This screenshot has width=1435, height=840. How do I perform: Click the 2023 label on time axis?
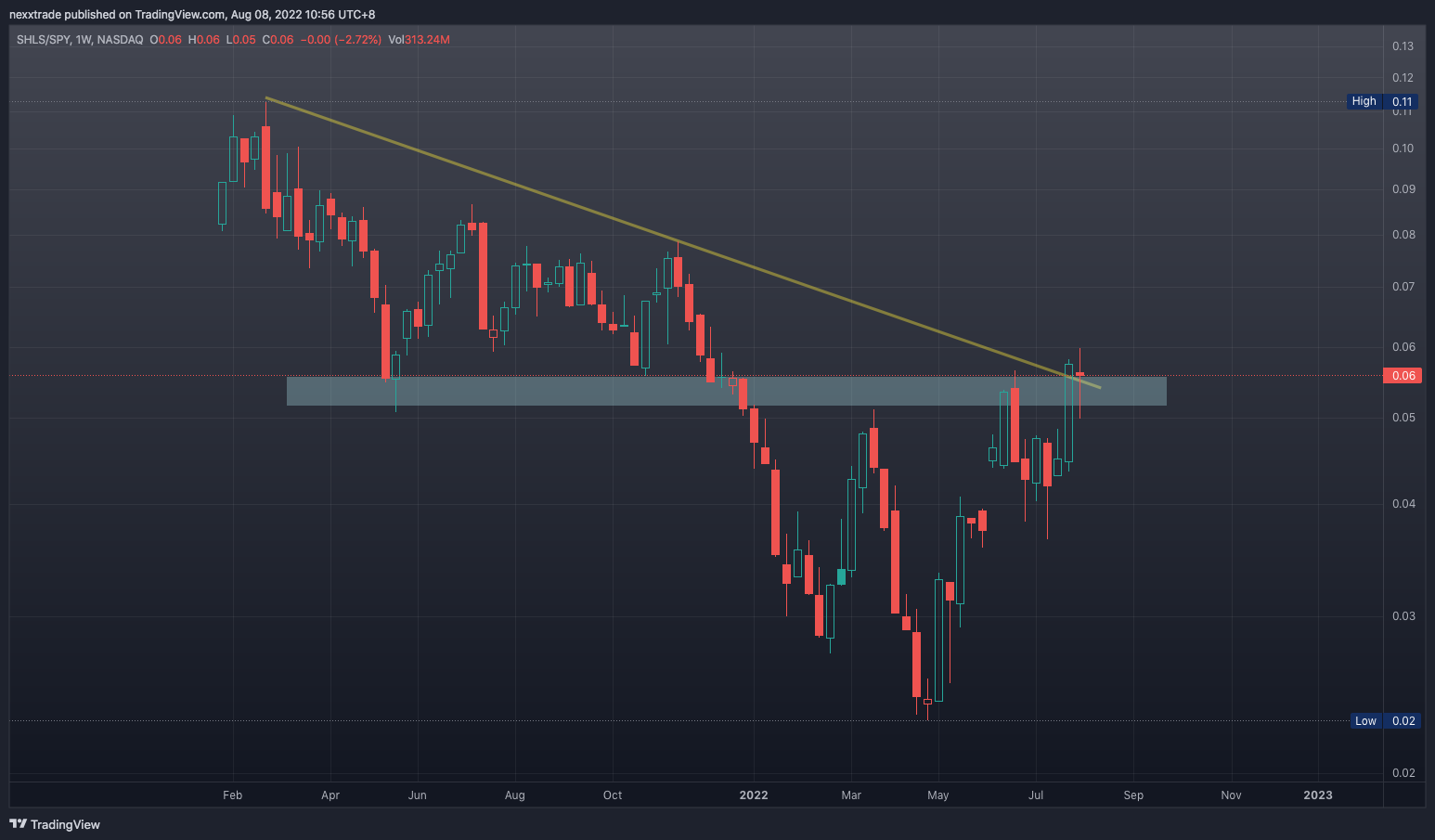[1318, 795]
